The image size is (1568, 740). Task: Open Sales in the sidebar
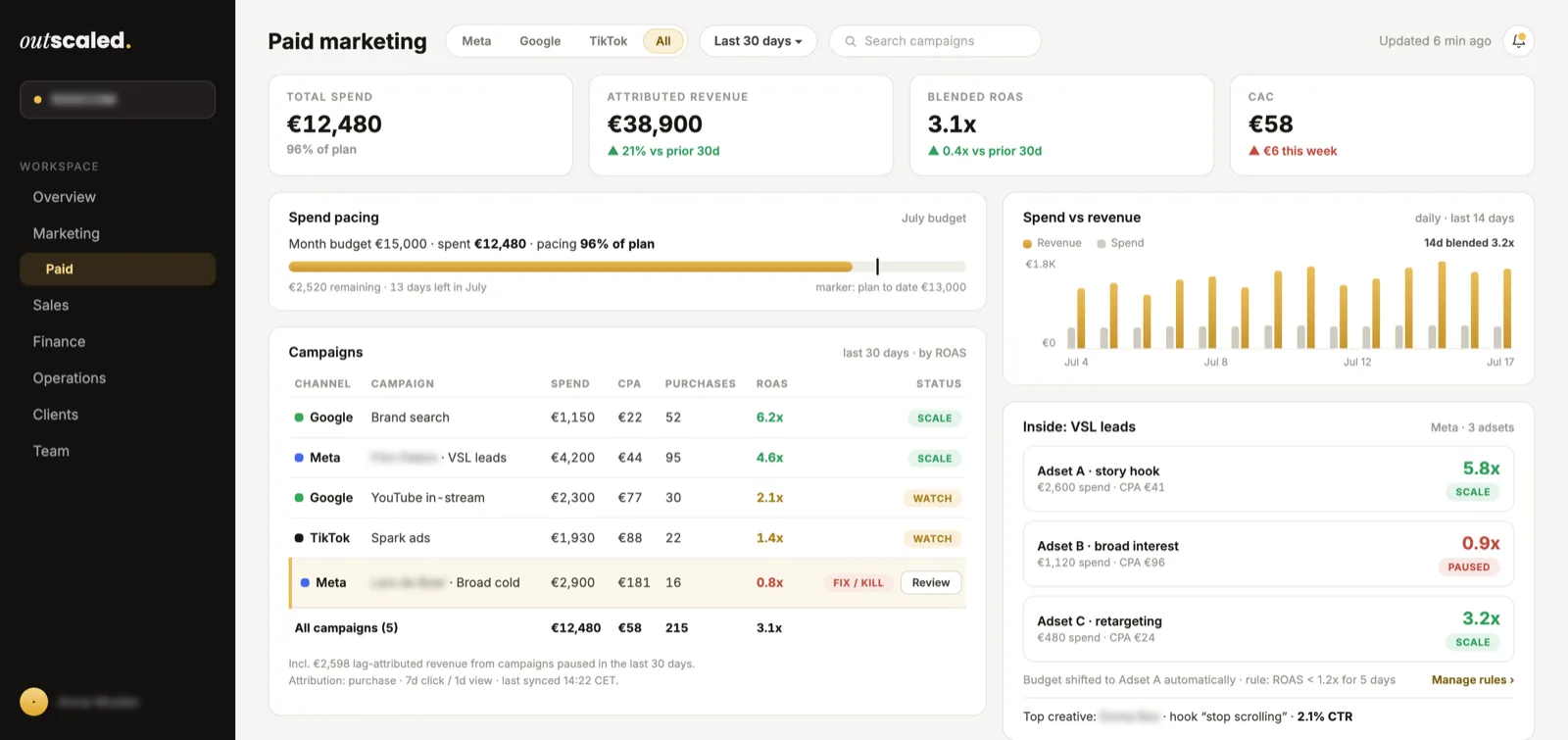coord(51,305)
